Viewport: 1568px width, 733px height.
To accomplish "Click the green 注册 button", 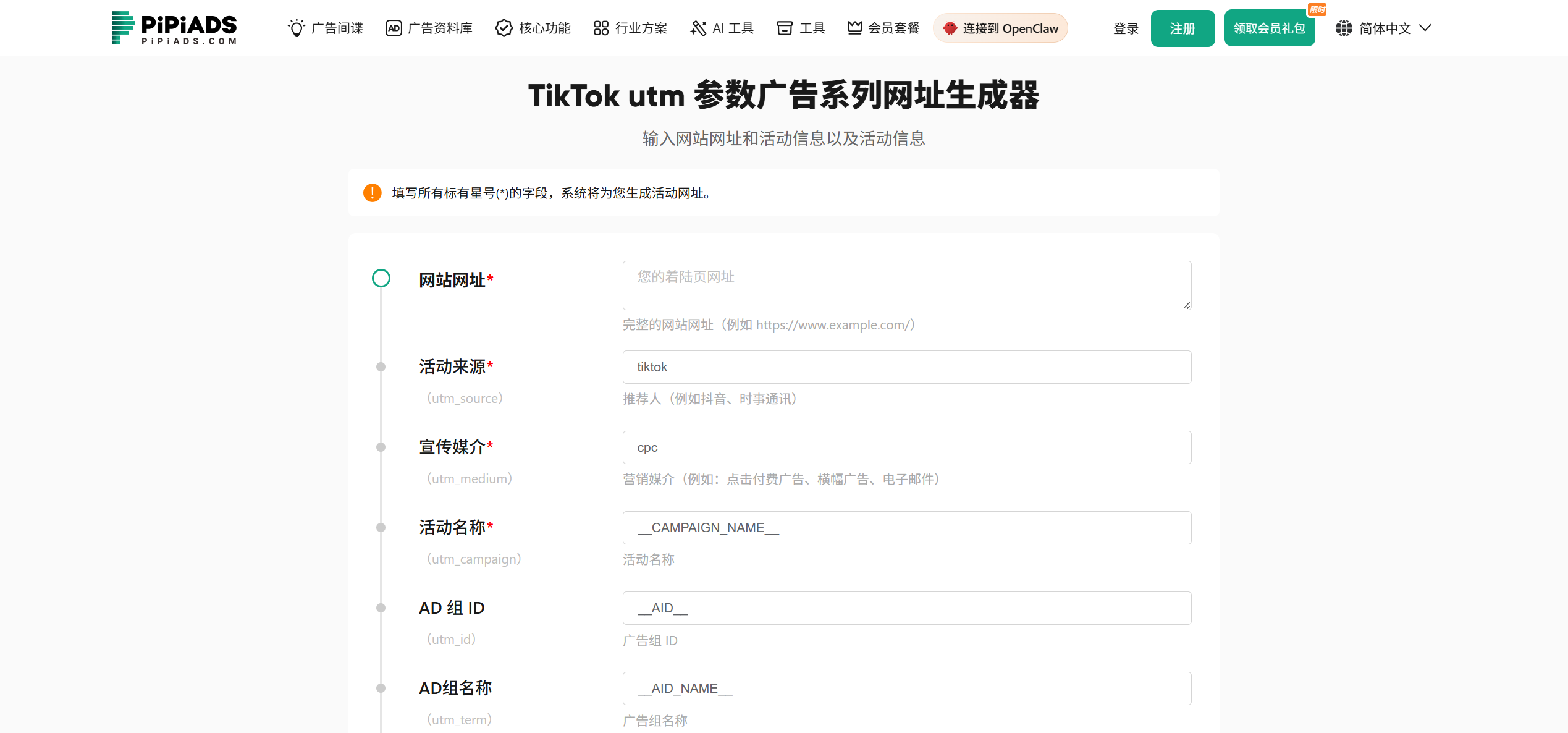I will [1182, 28].
